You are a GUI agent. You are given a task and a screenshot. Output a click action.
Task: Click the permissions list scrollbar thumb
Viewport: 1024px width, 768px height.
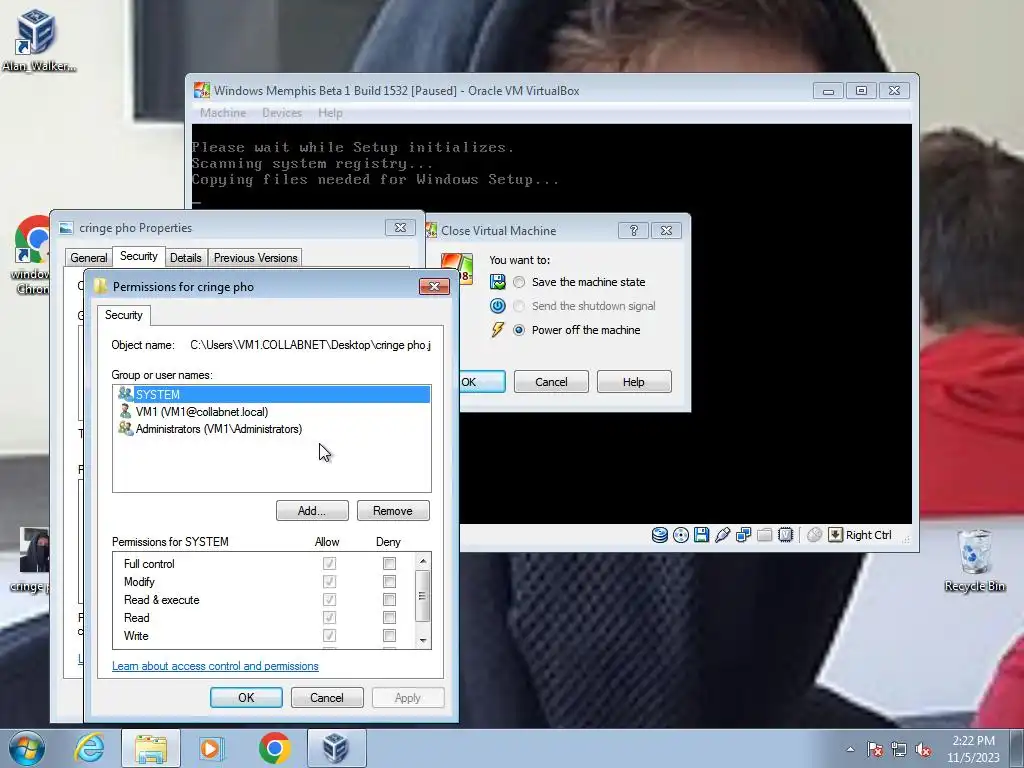(x=423, y=596)
